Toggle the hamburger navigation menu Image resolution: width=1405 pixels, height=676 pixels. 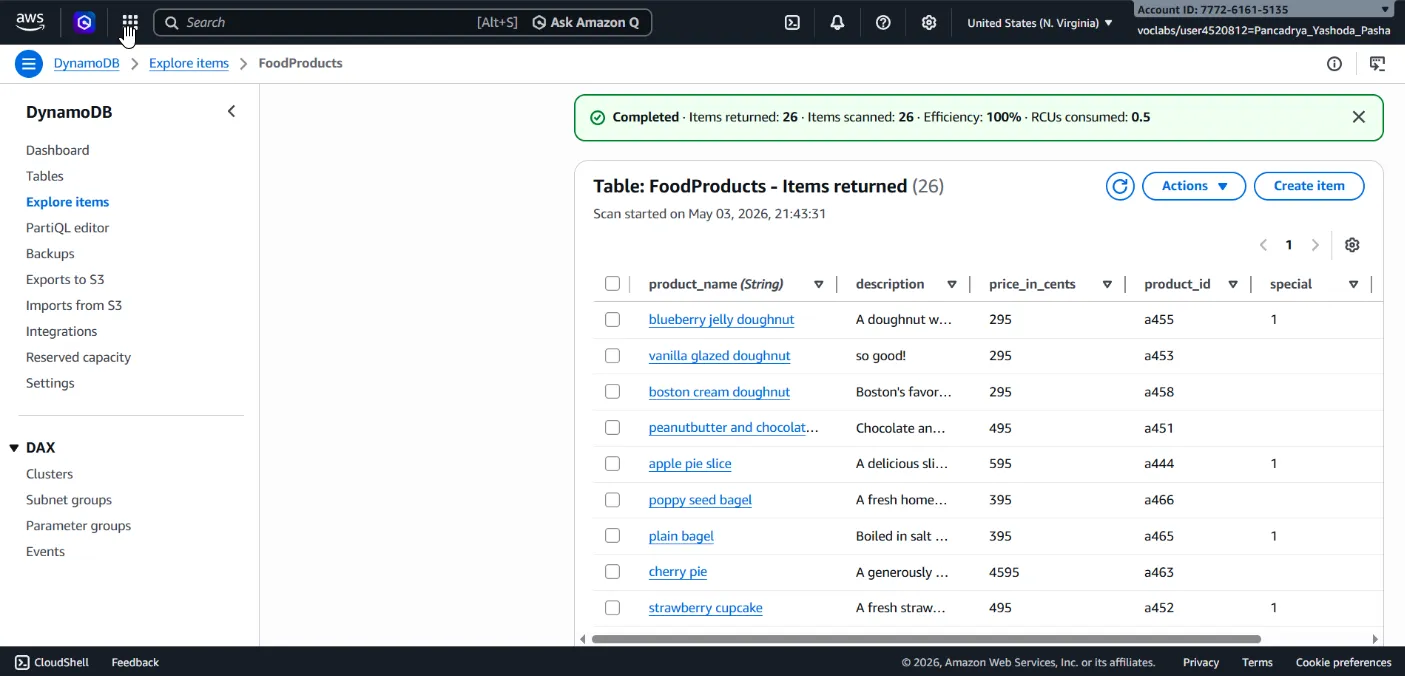click(x=28, y=63)
